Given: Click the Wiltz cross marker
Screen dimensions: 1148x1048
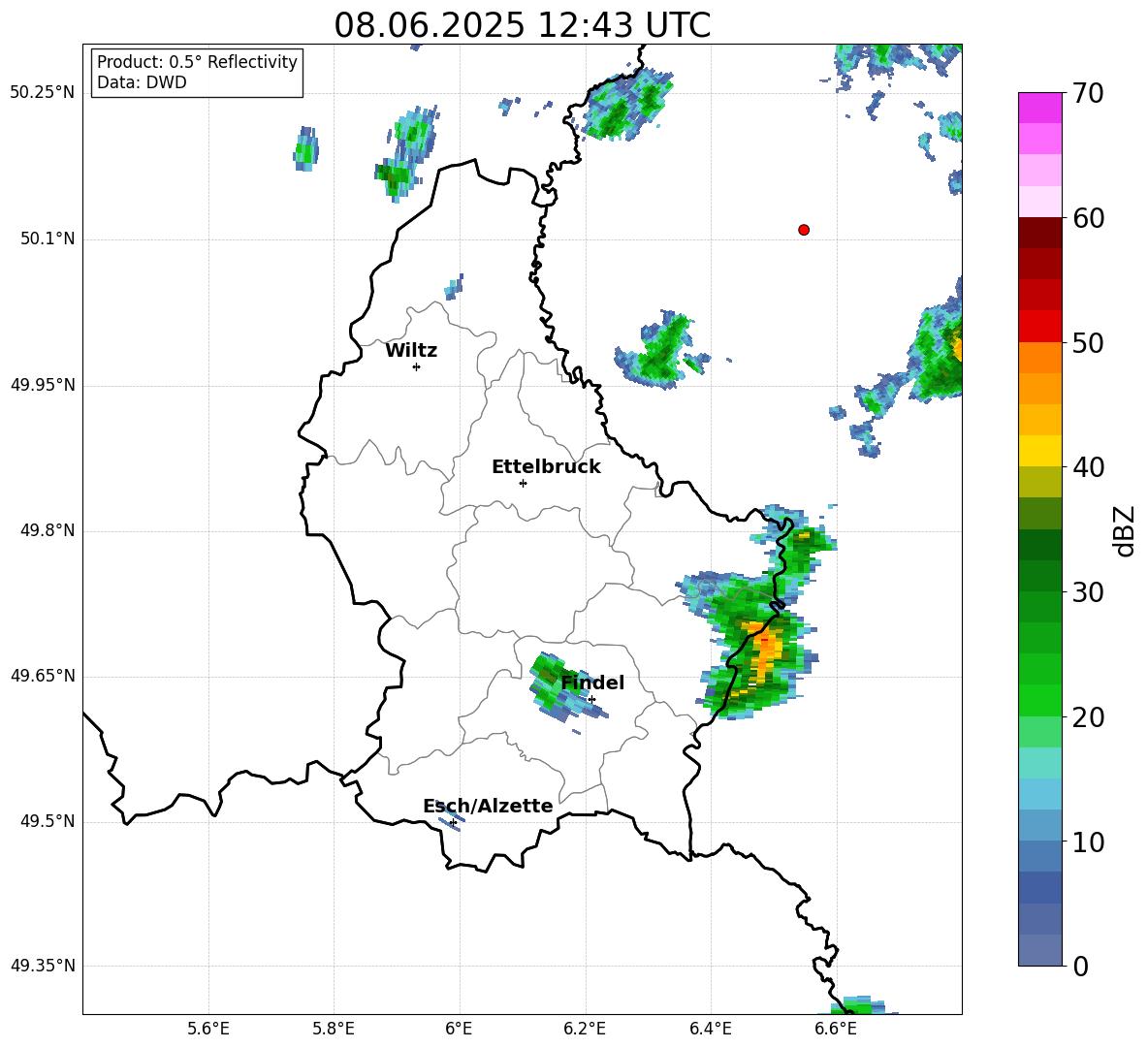Looking at the screenshot, I should [416, 366].
